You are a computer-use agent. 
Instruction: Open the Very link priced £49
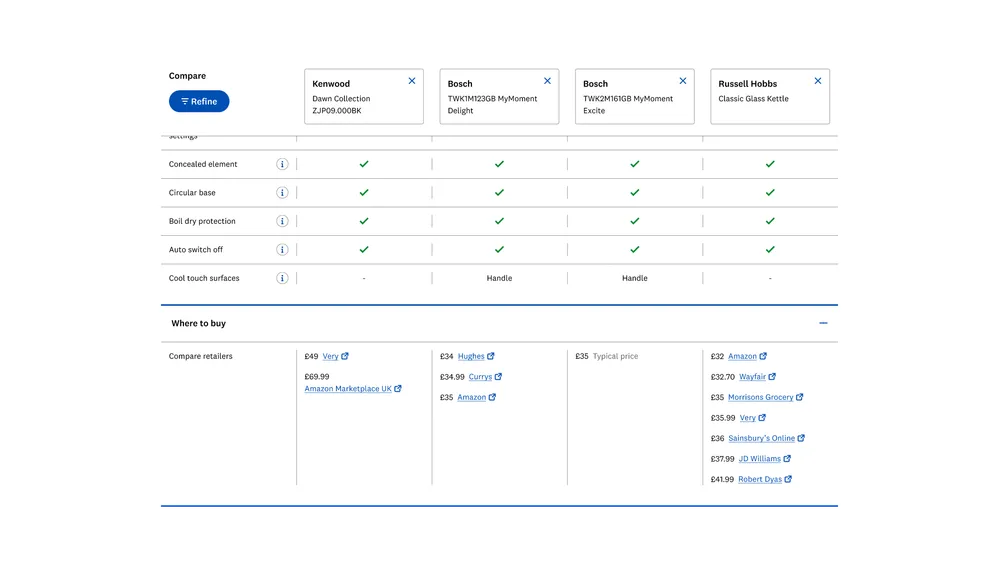(x=330, y=356)
